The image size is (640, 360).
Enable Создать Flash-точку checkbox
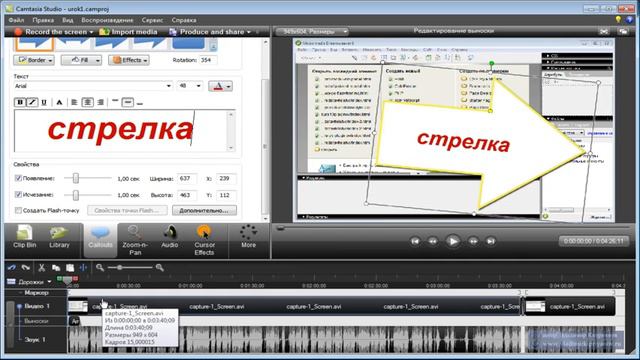[18, 210]
